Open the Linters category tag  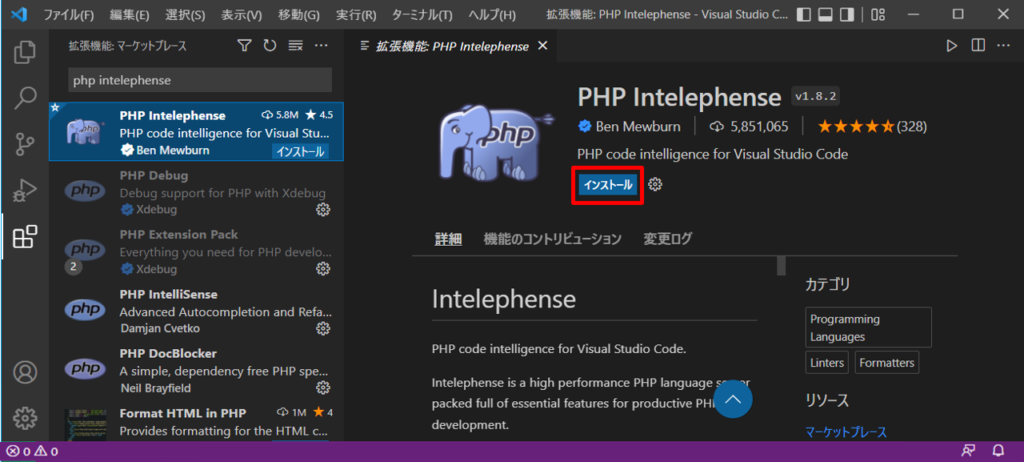click(x=827, y=363)
